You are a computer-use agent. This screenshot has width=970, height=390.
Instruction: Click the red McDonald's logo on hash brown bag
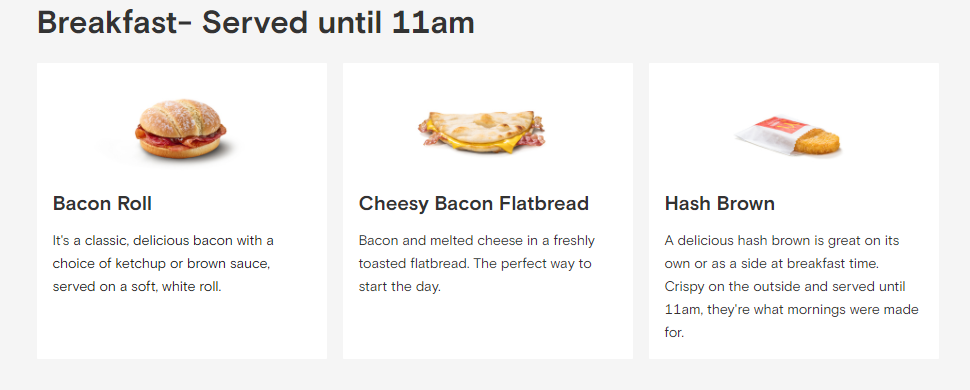781,124
